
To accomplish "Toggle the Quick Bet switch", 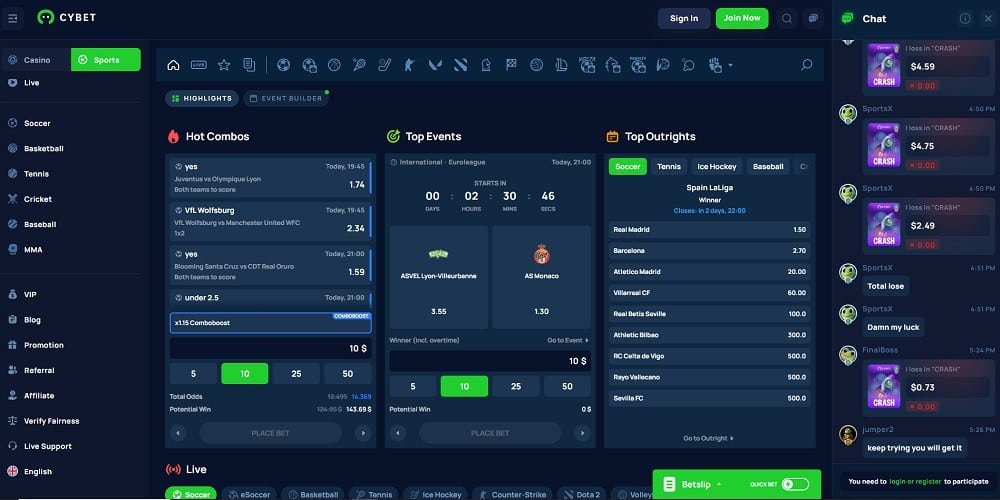I will click(795, 485).
